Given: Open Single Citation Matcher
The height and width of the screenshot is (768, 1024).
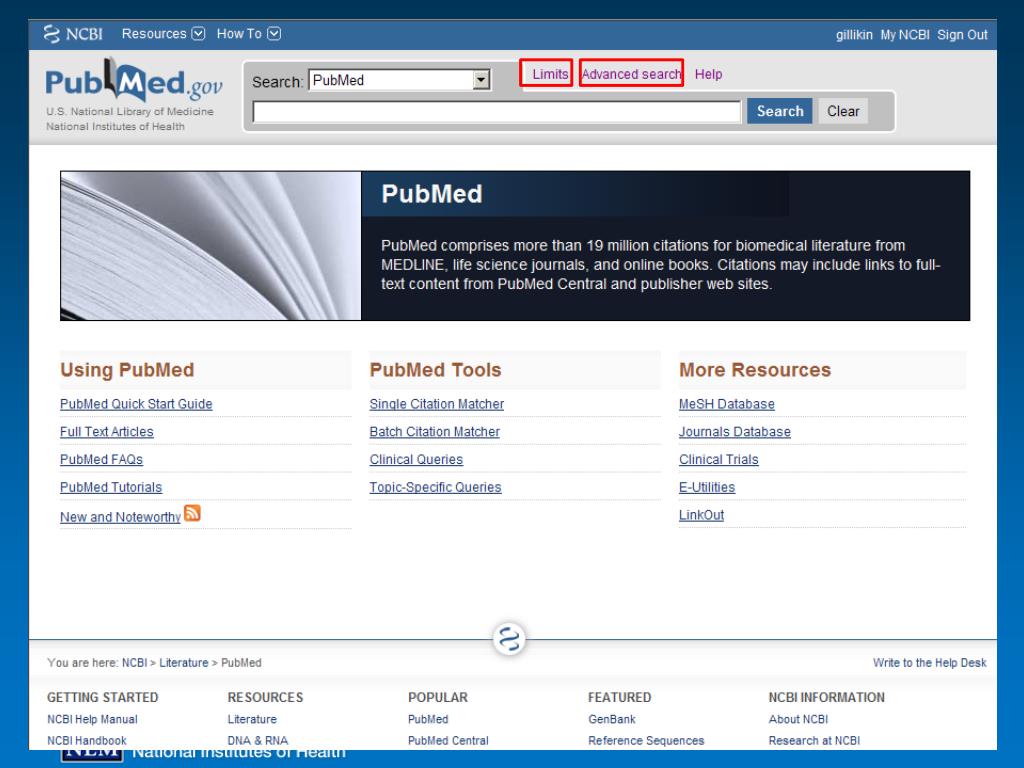Looking at the screenshot, I should click(x=437, y=404).
